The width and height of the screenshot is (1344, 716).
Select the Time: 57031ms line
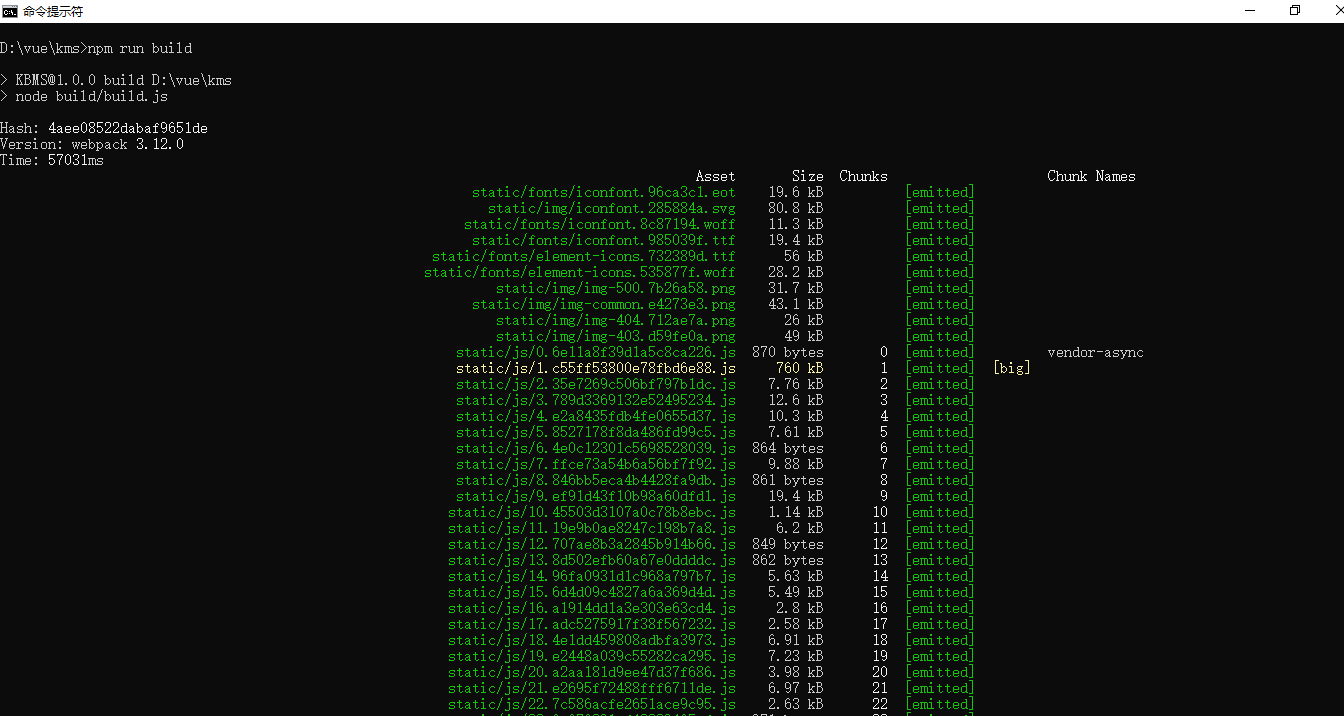point(55,160)
